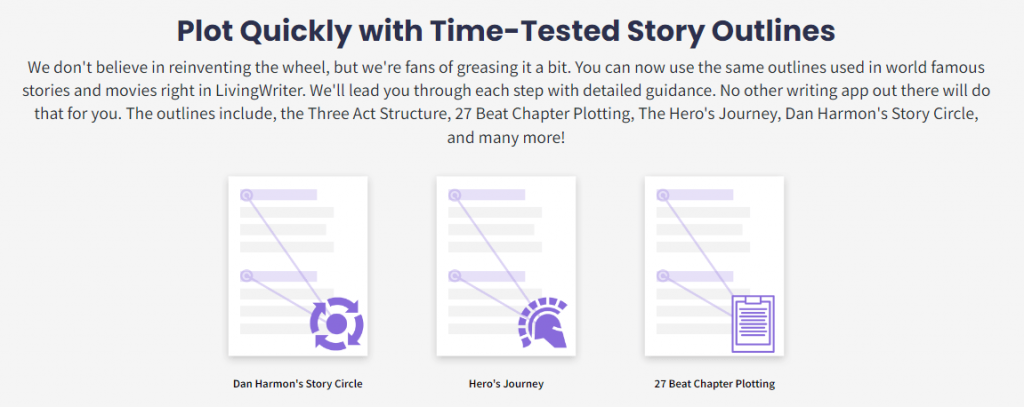Select lower circle marker in 27 Beat card
This screenshot has height=407, width=1024.
pyautogui.click(x=662, y=276)
